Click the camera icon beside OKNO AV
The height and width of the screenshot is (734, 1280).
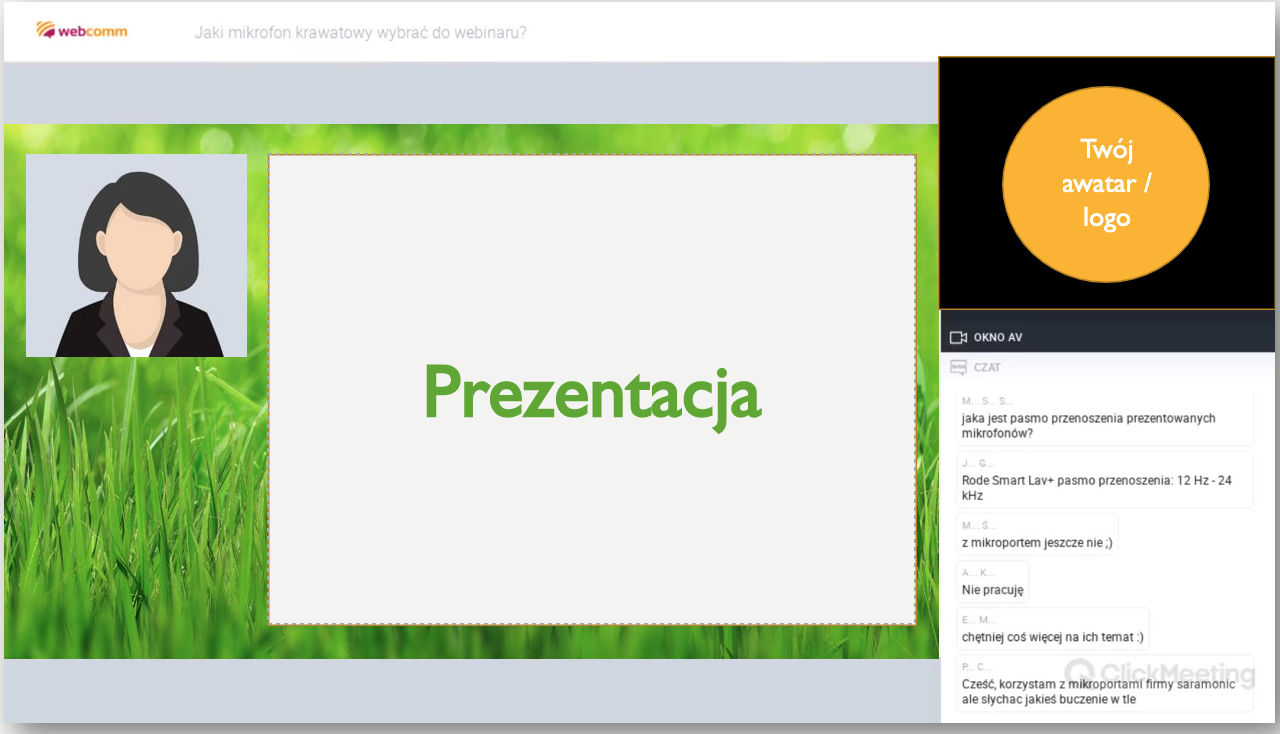tap(958, 338)
